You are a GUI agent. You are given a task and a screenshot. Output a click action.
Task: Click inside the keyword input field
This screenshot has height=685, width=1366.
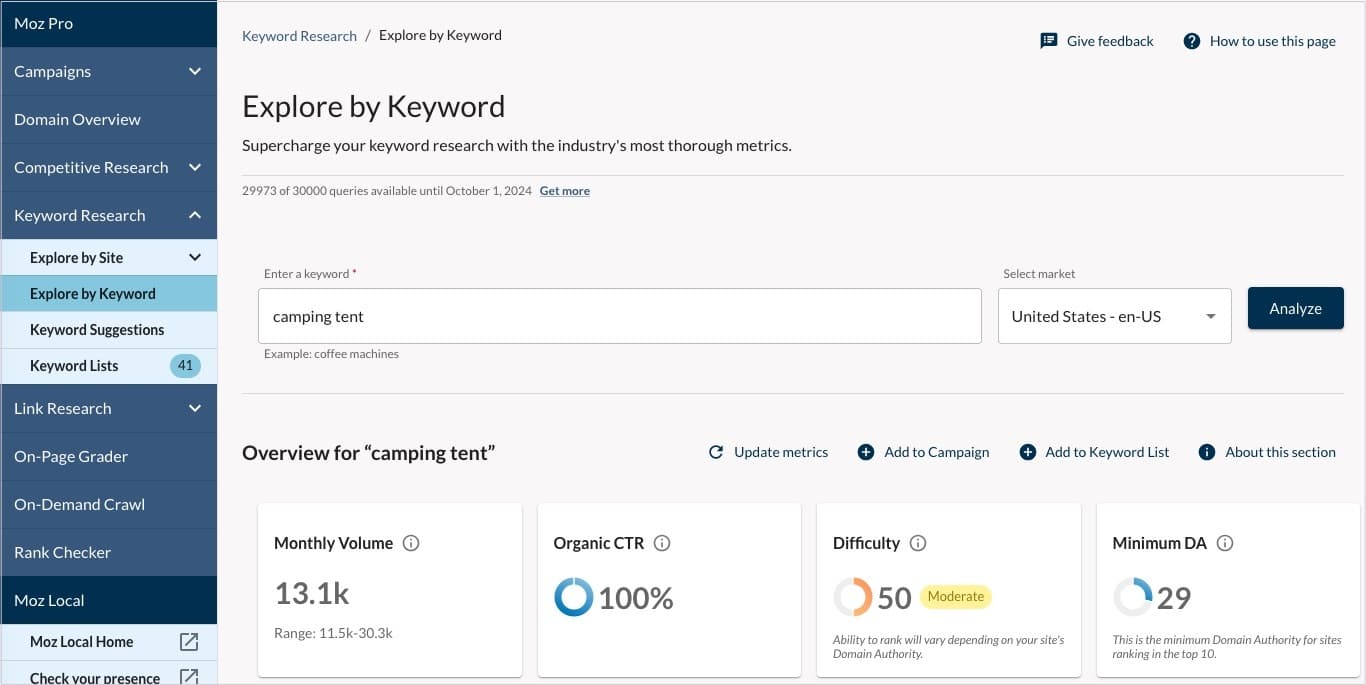620,315
